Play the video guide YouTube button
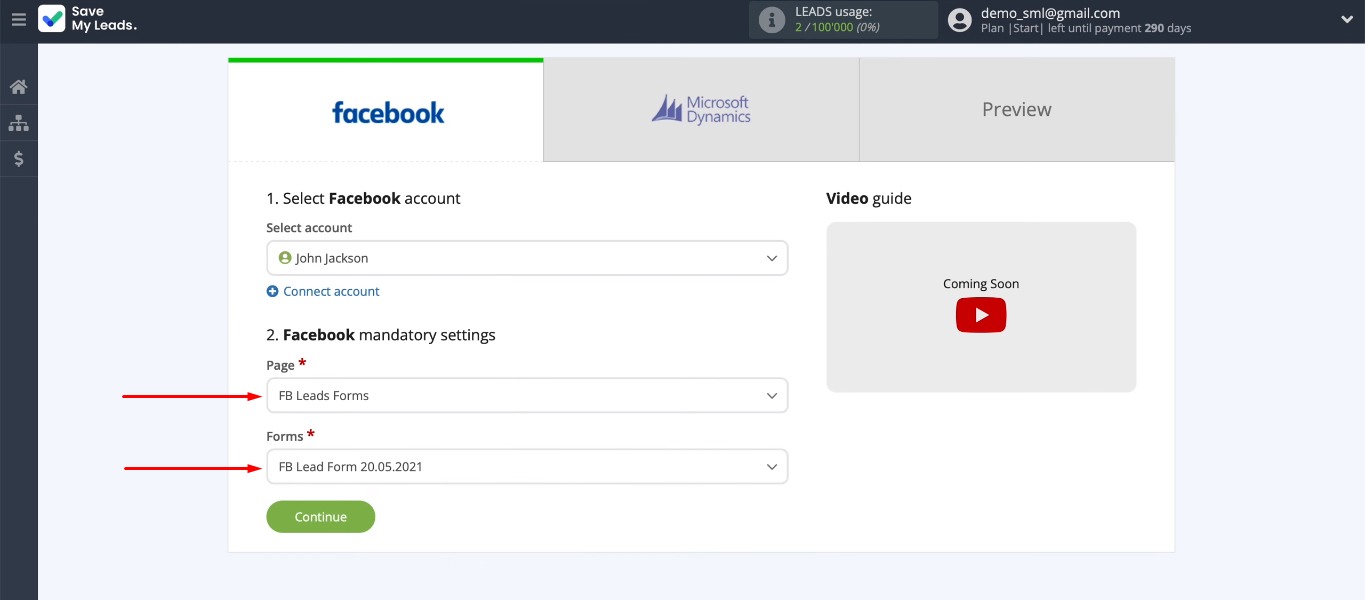 (980, 315)
